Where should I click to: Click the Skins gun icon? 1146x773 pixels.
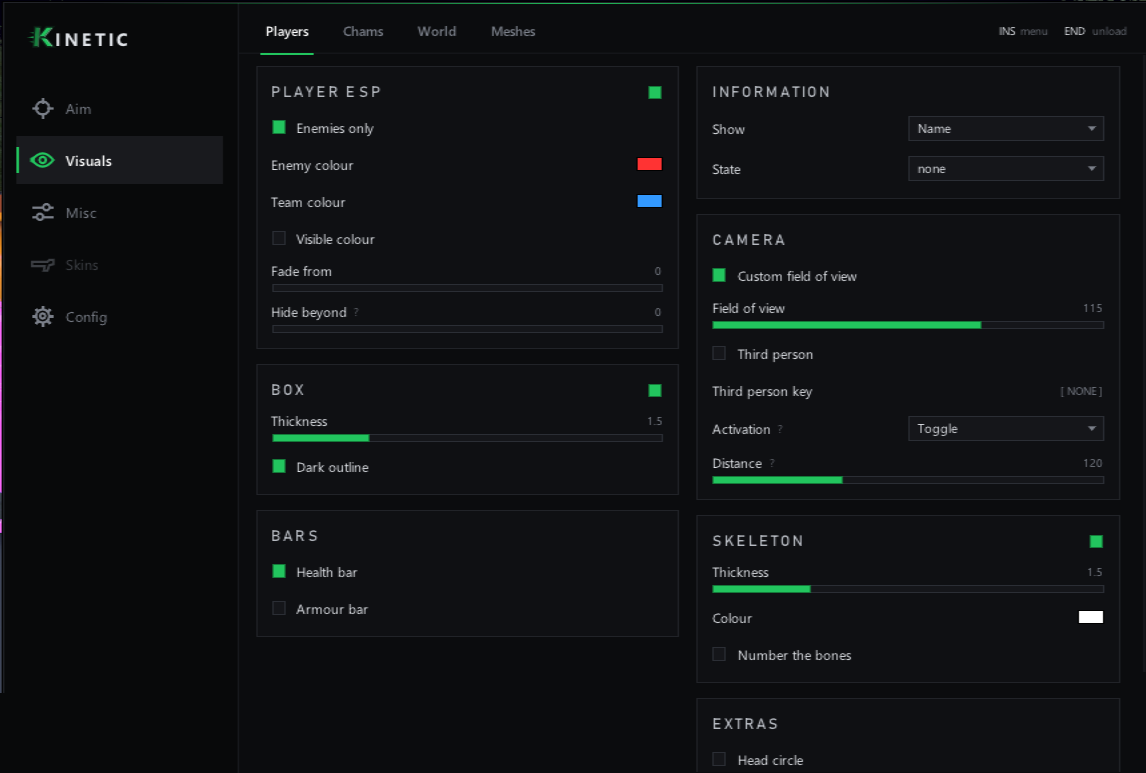pos(42,264)
